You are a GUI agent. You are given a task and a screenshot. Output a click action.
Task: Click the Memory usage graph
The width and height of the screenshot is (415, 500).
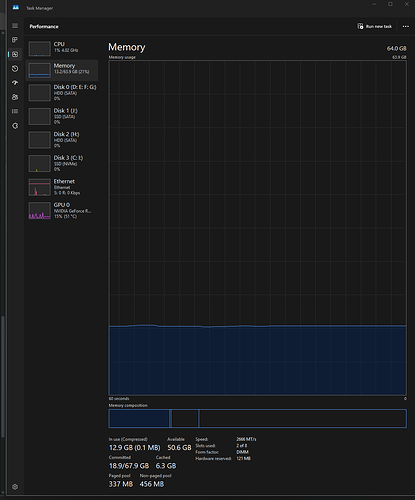(257, 228)
